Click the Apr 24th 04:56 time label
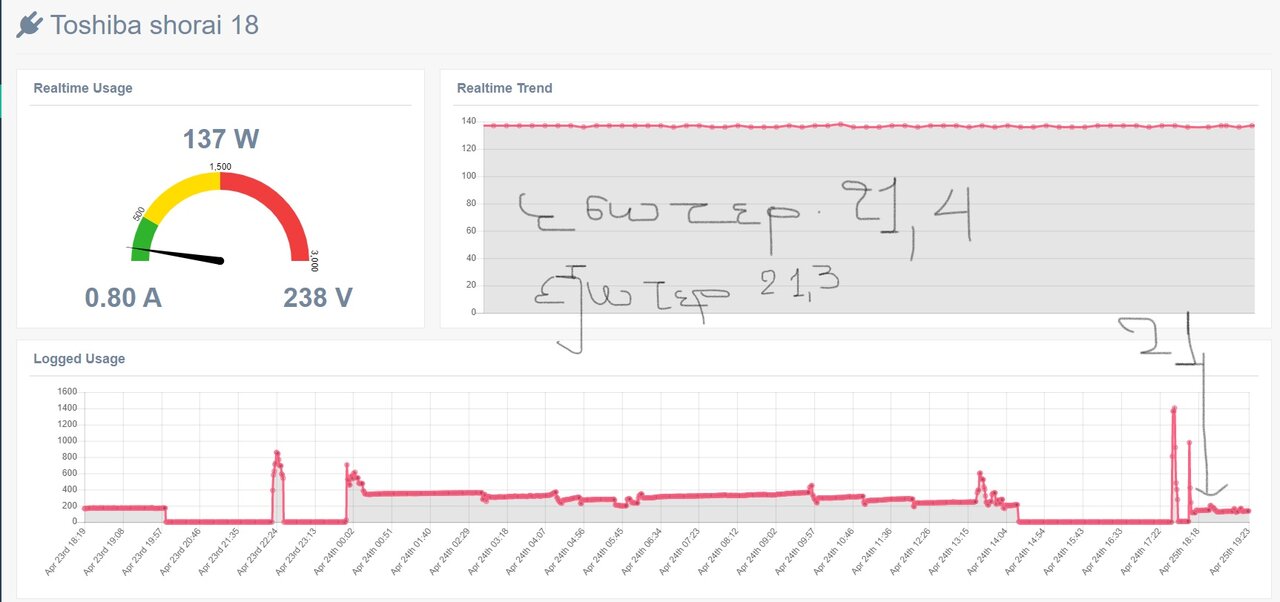Screen dimensions: 1280x602 tap(565, 551)
